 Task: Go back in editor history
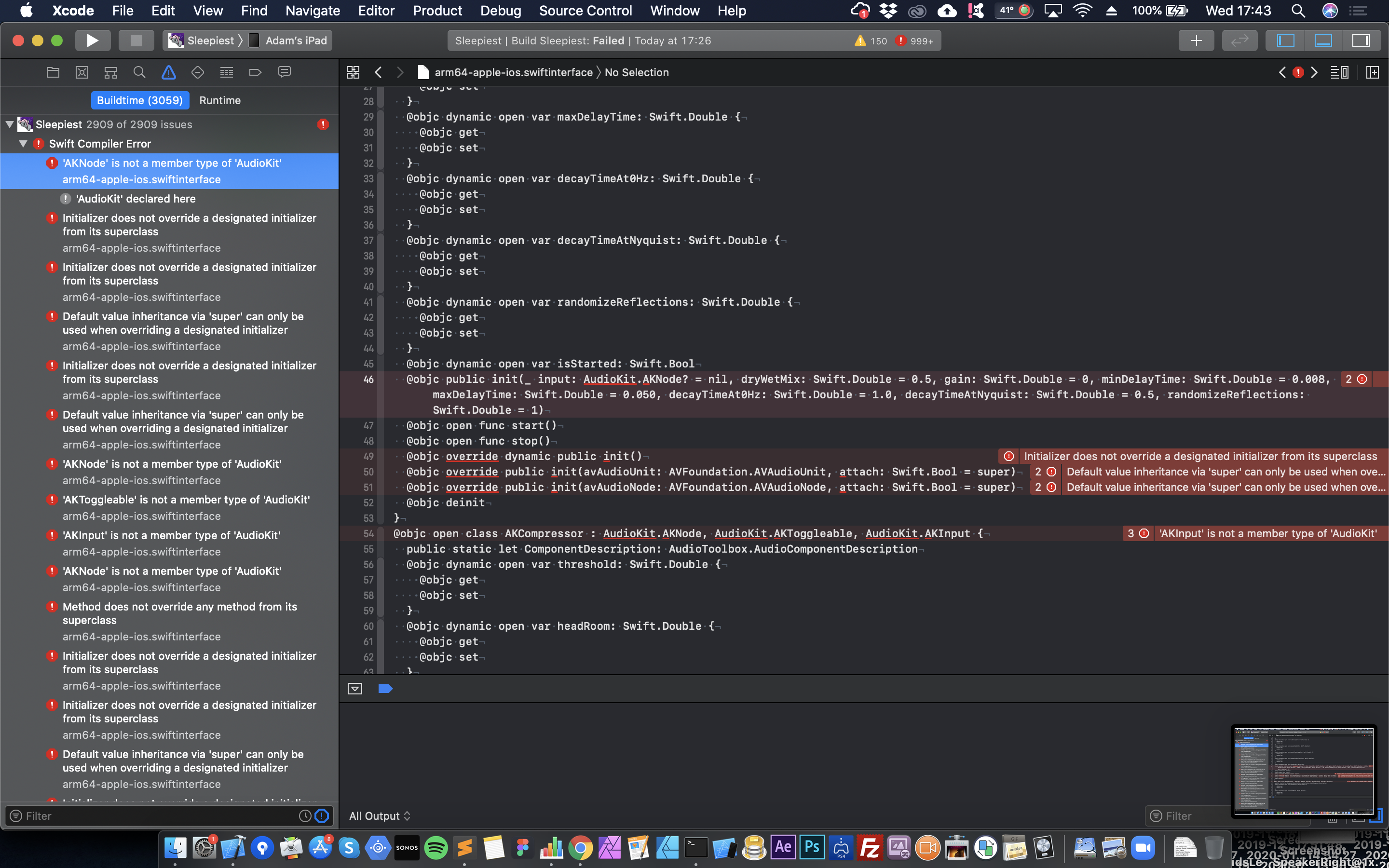378,72
